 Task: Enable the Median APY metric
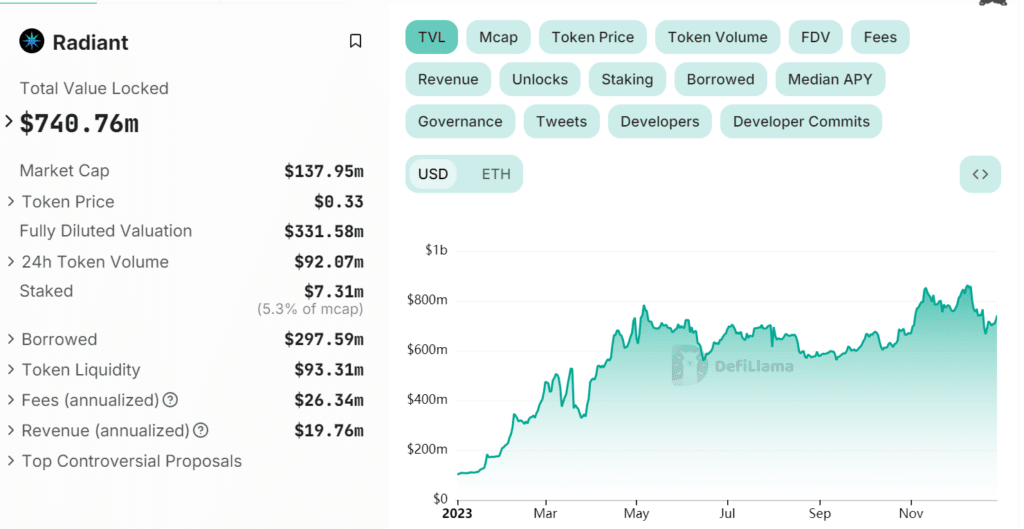(x=829, y=79)
